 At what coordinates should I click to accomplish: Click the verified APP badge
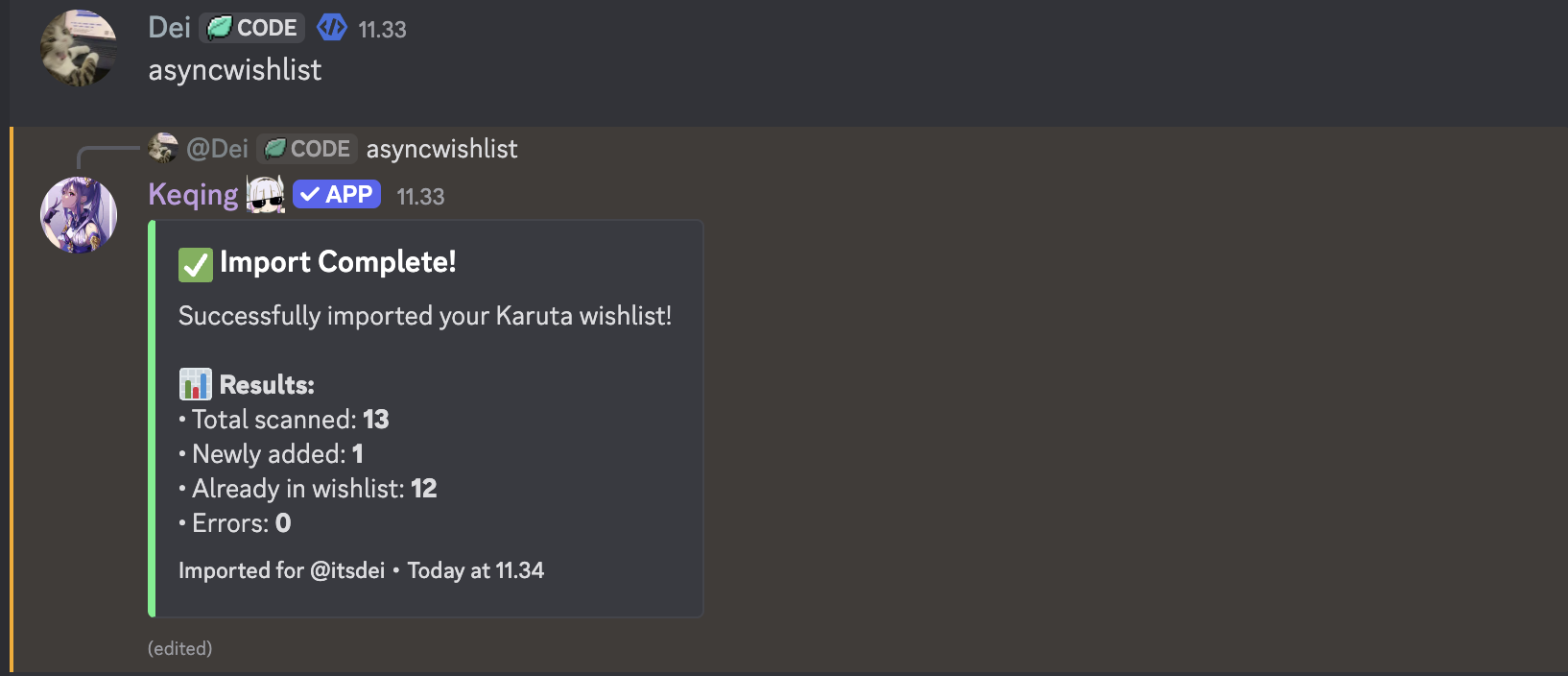[x=337, y=195]
